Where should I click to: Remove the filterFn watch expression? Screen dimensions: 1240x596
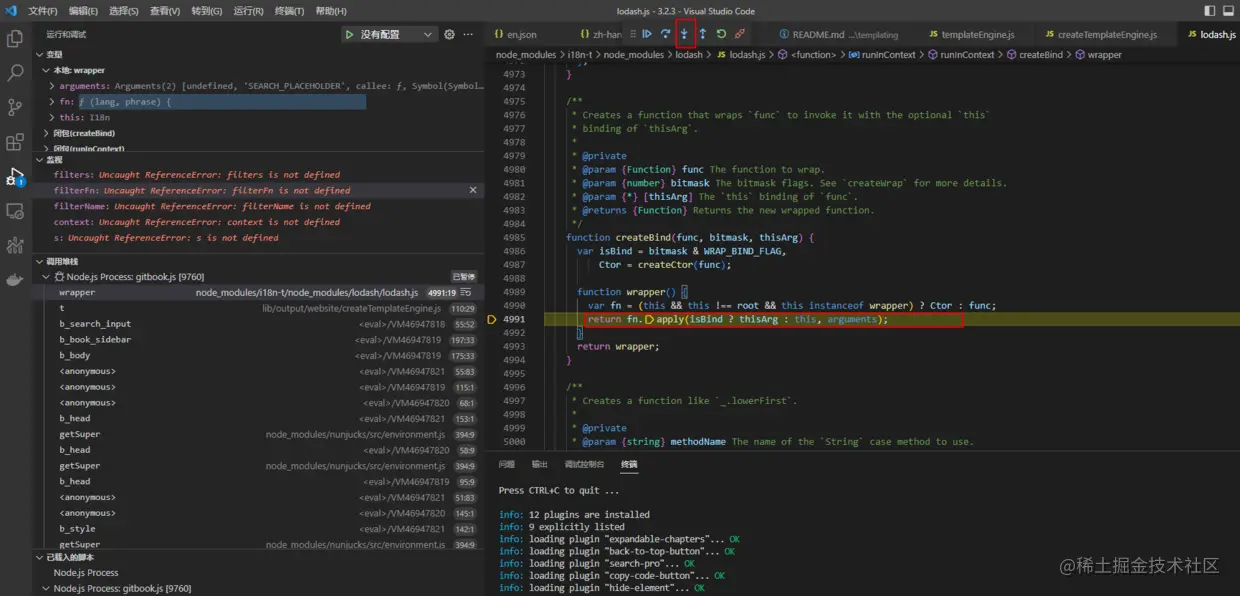(x=473, y=190)
